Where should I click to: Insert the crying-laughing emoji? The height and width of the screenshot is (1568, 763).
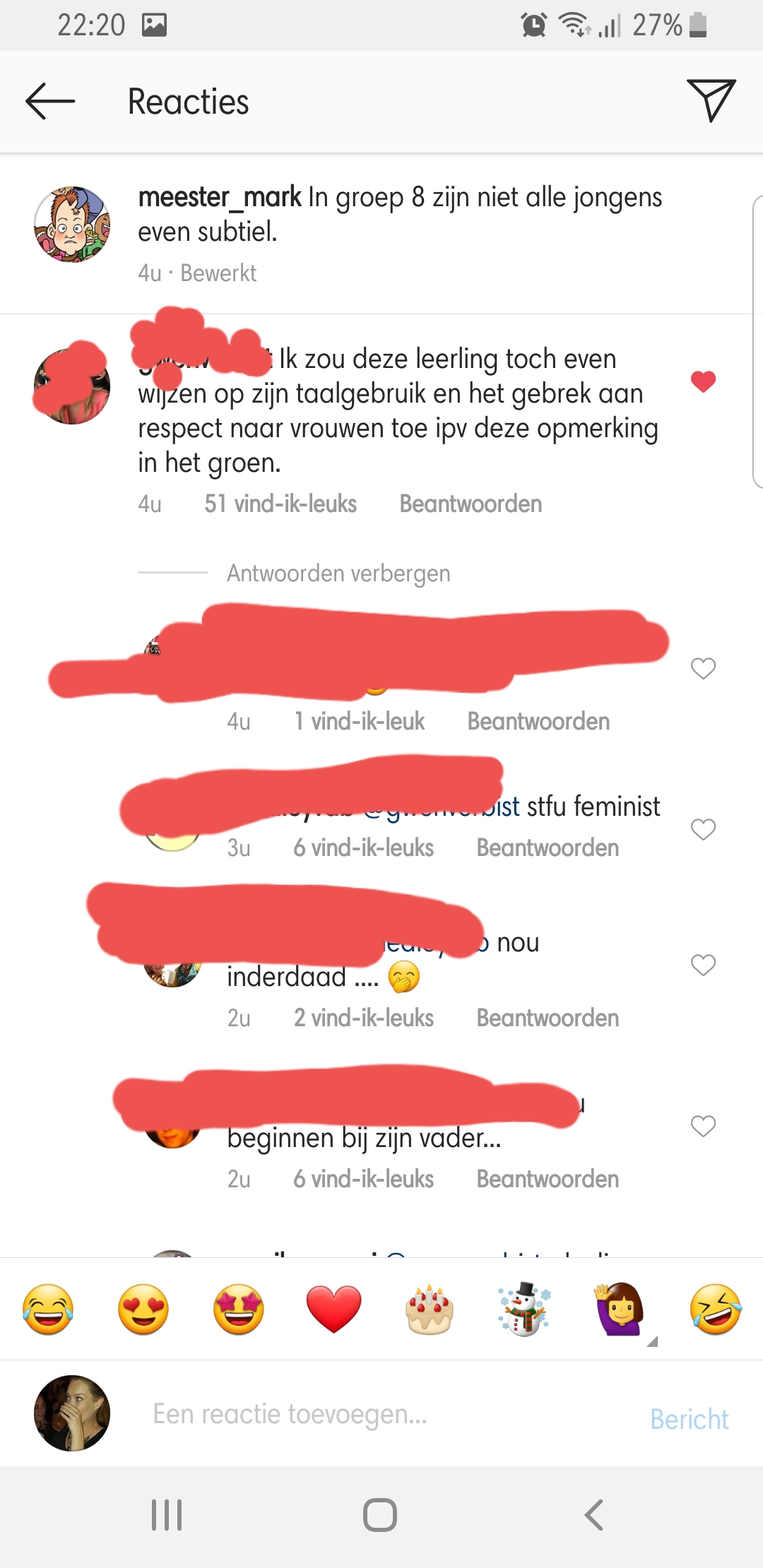point(48,1309)
